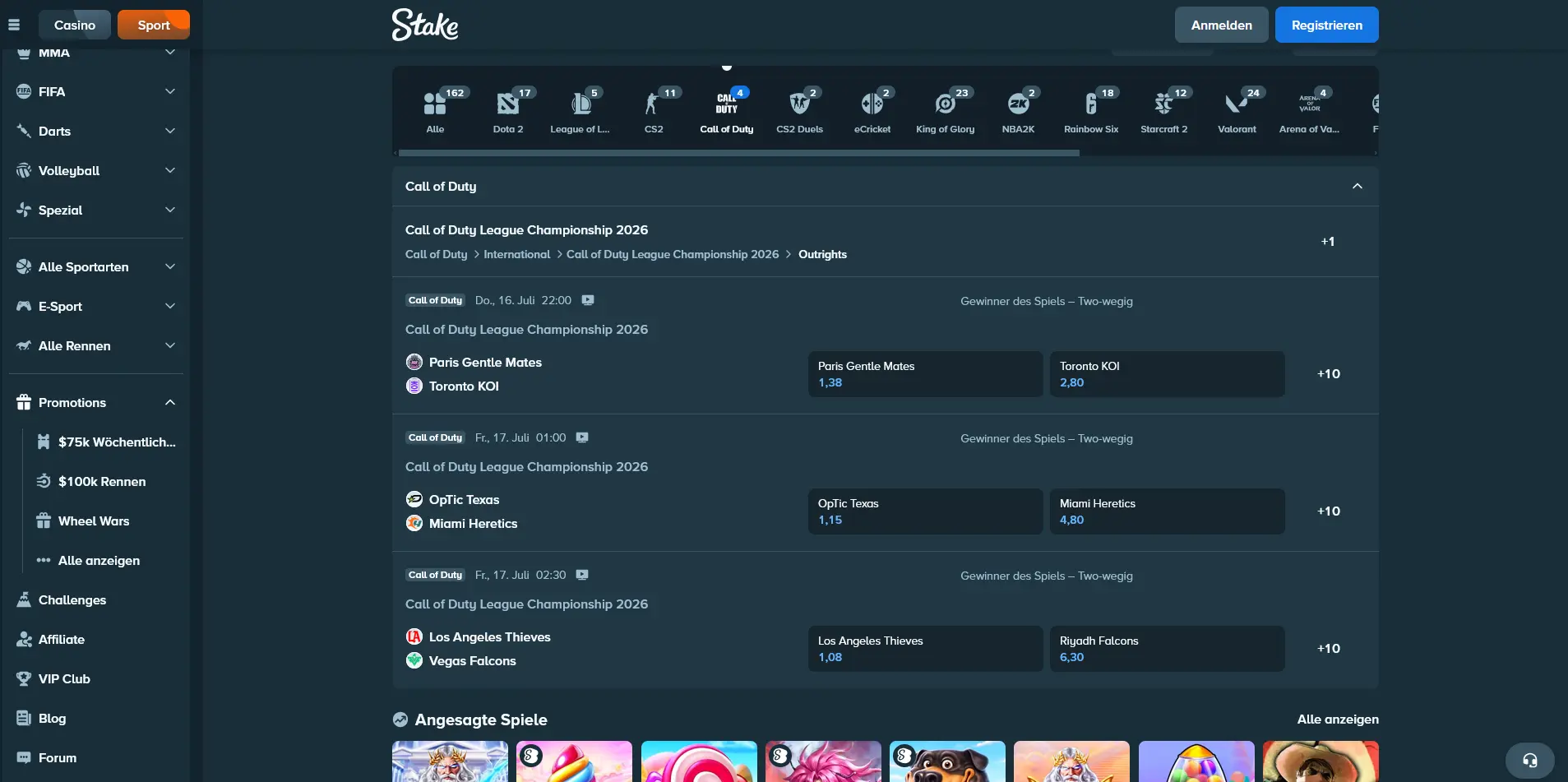Open Alle anzeigen for Angesagte Spiele

(x=1338, y=719)
